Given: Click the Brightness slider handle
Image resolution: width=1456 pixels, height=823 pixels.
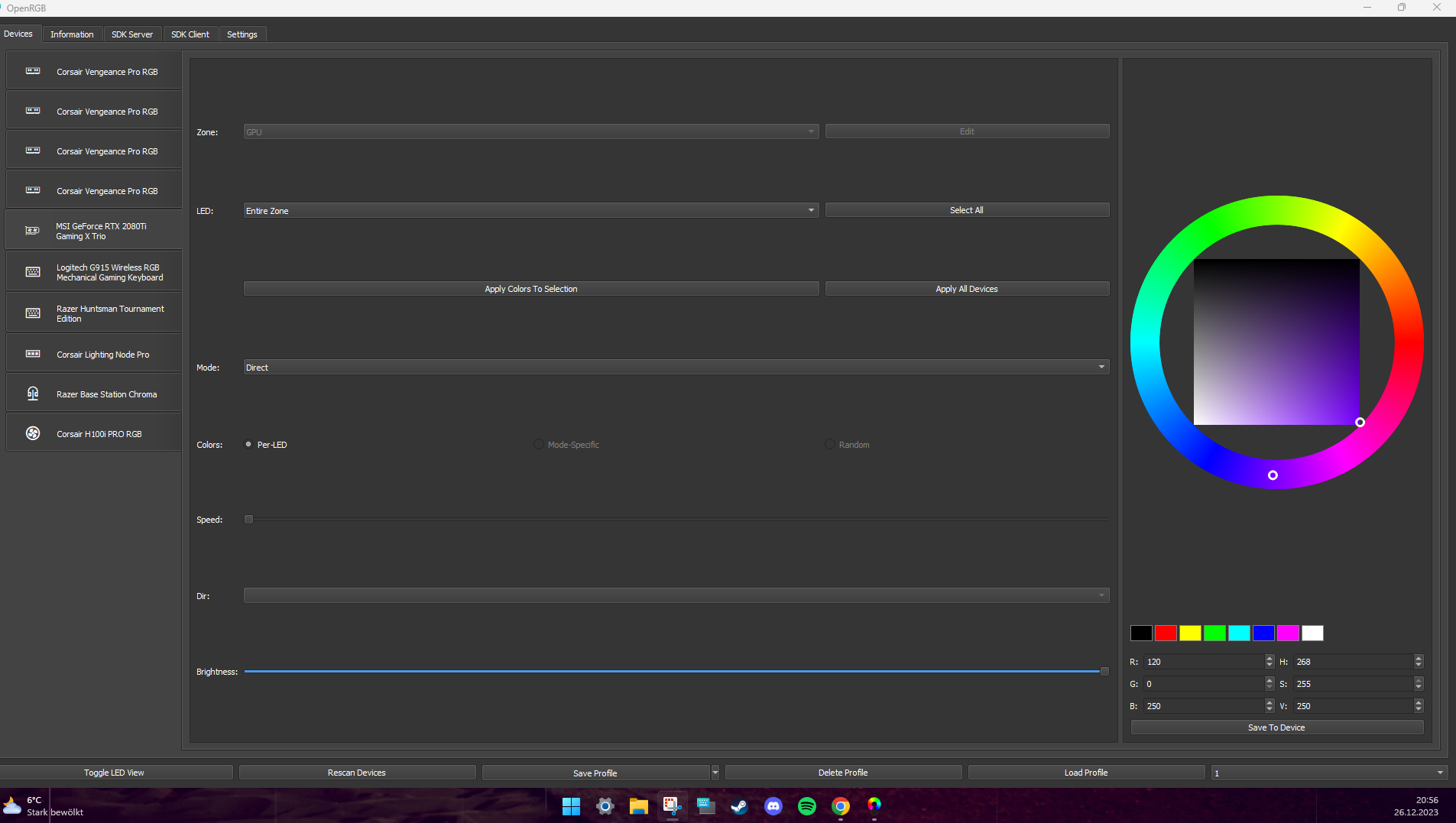Looking at the screenshot, I should pyautogui.click(x=1104, y=671).
